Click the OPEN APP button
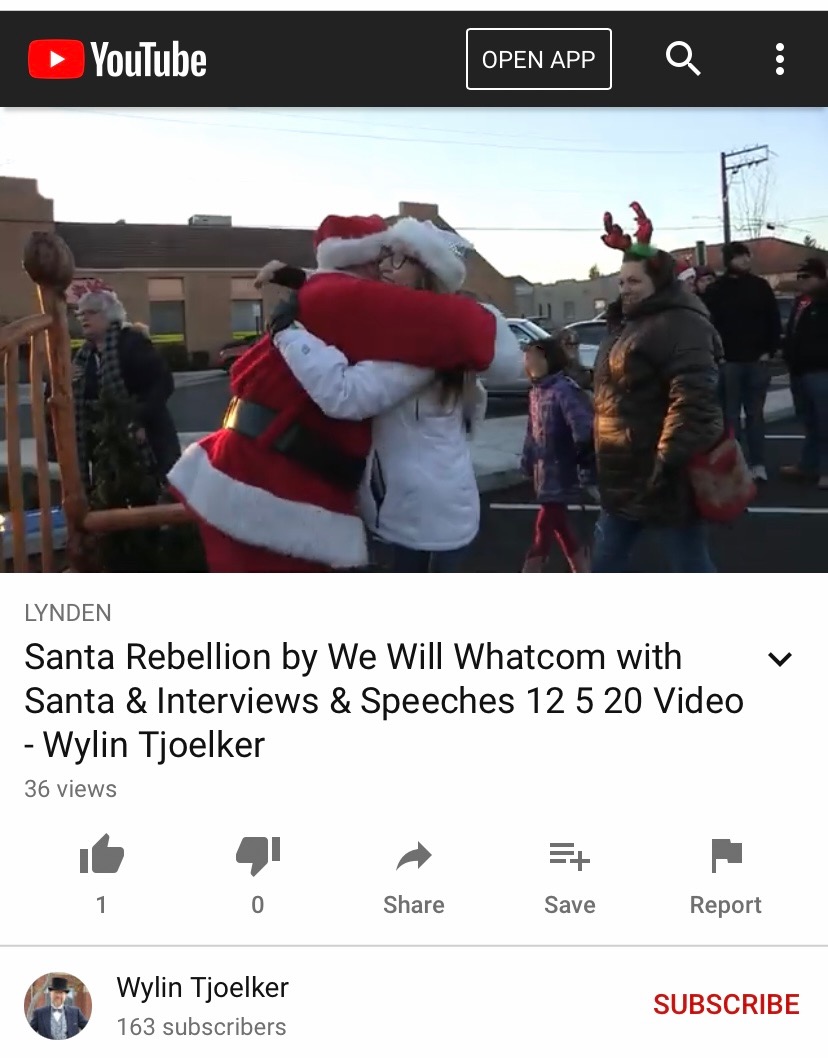Screen dimensions: 828x1058 pos(539,59)
